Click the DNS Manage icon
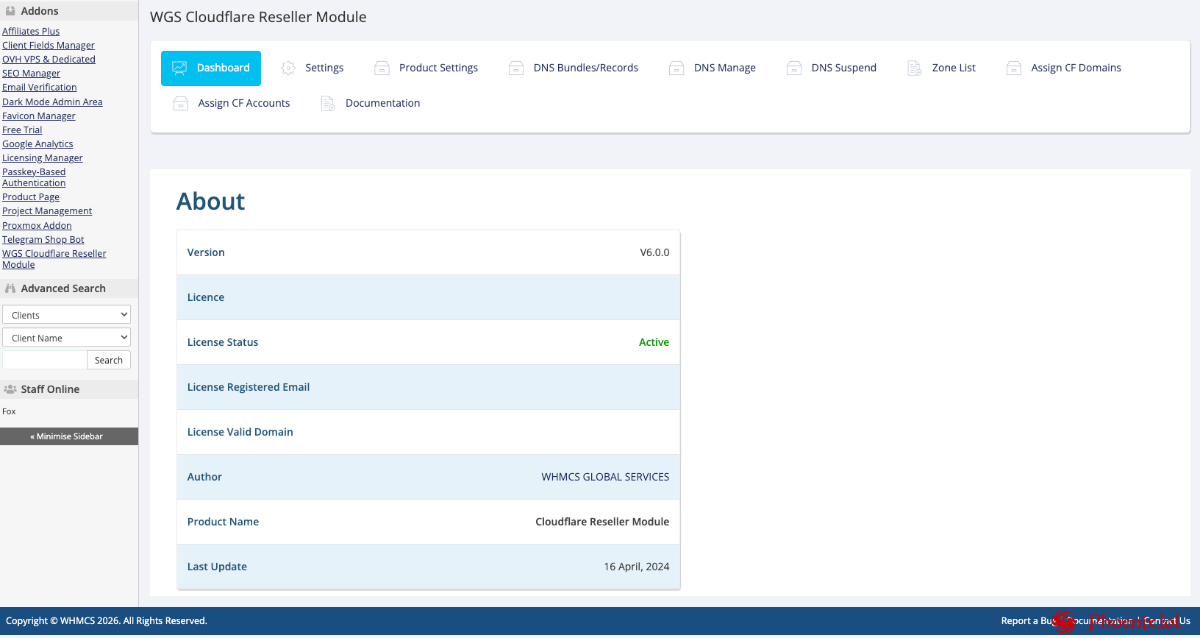The image size is (1200, 638). tap(677, 68)
